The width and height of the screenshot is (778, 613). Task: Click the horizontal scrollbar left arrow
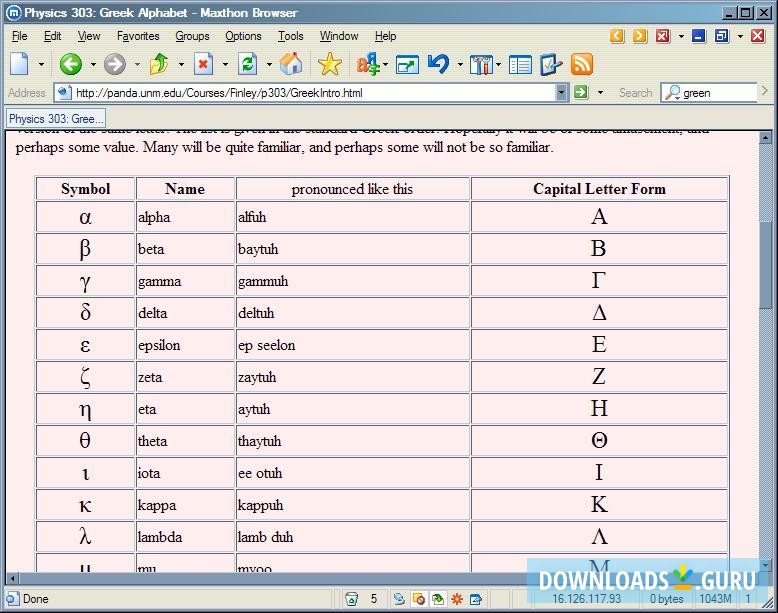(12, 578)
